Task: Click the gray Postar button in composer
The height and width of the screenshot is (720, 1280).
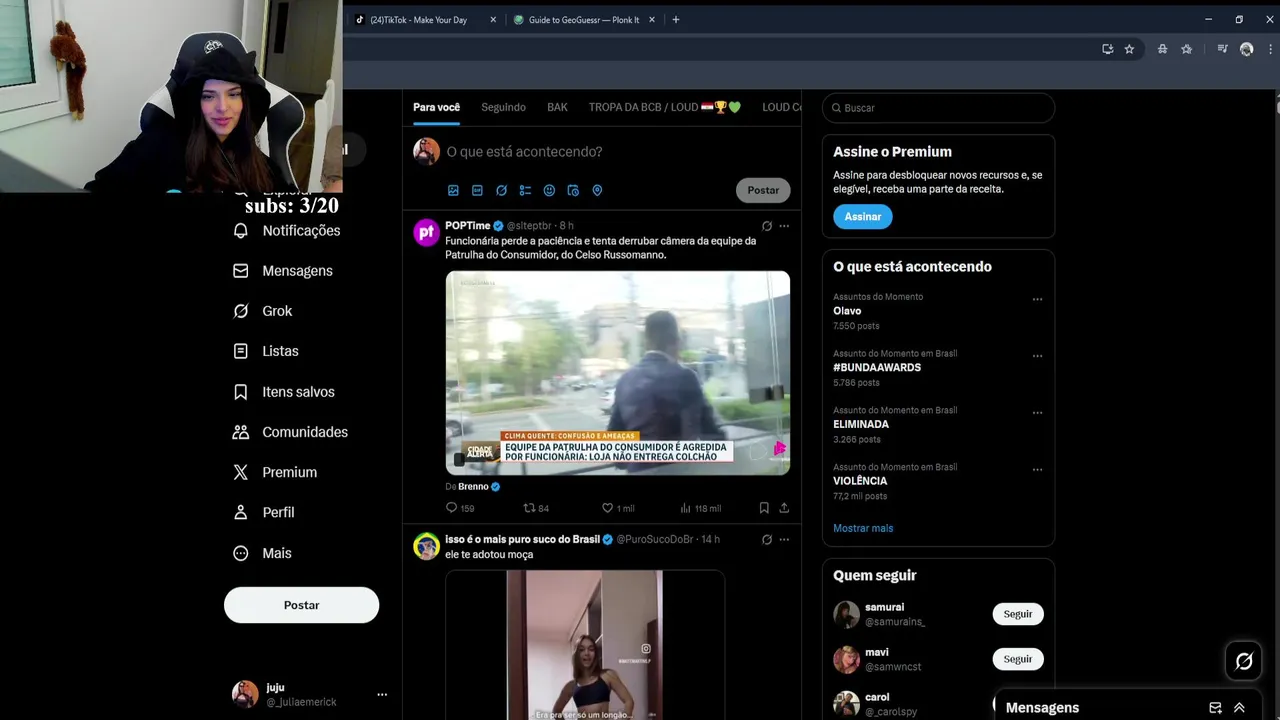Action: 763,190
